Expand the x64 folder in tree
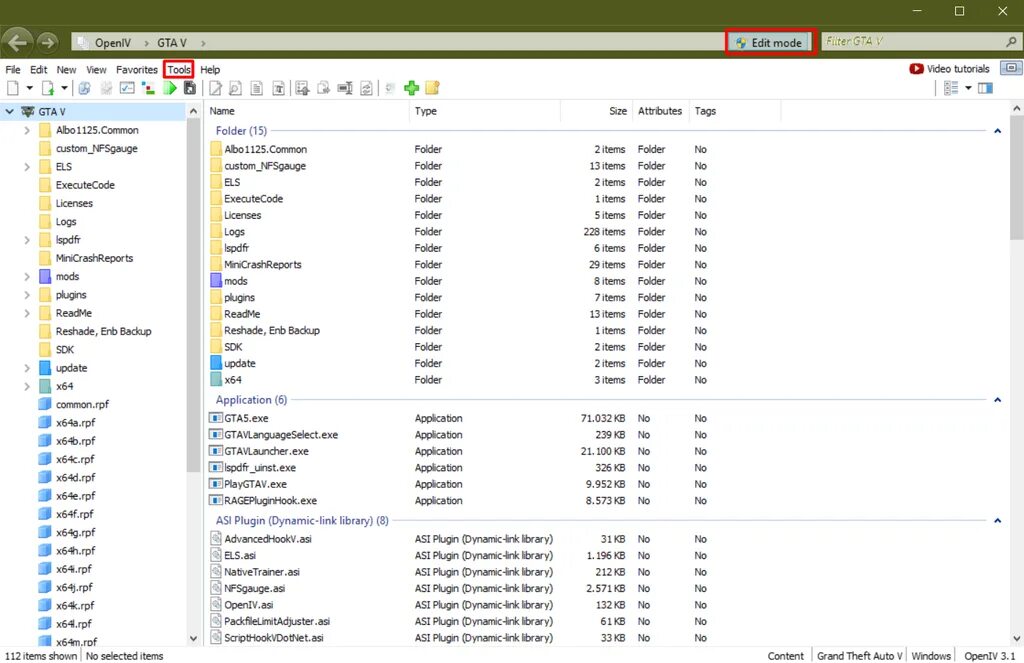 click(27, 386)
